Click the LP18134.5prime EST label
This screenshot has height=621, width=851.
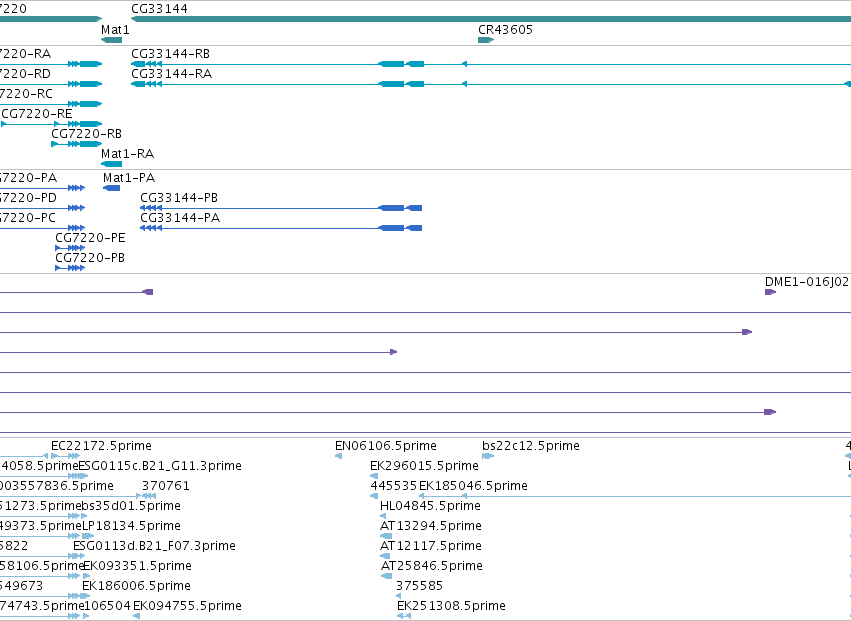(131, 526)
